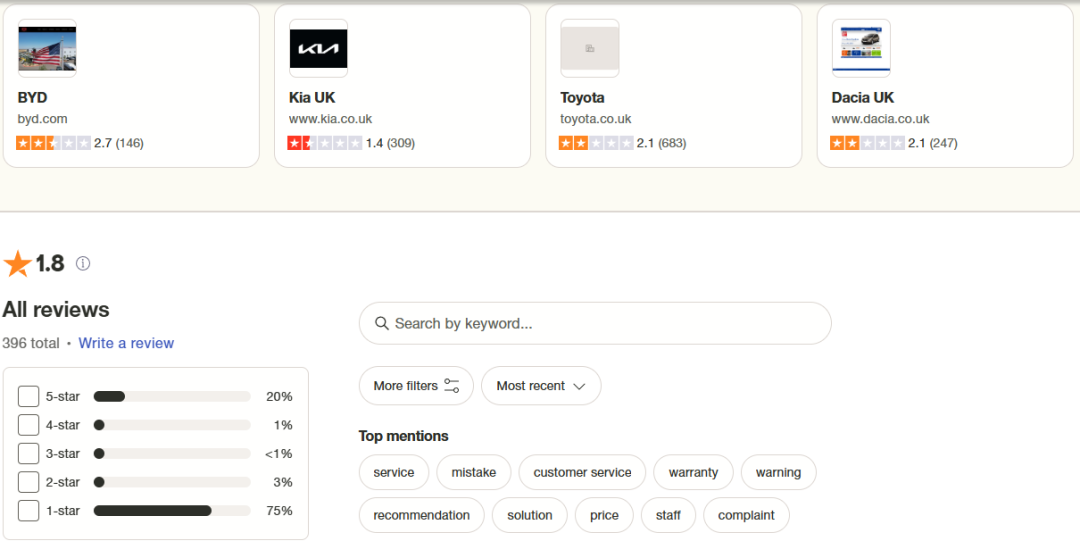This screenshot has width=1080, height=541.
Task: Click the orange star rating icon
Action: point(17,263)
